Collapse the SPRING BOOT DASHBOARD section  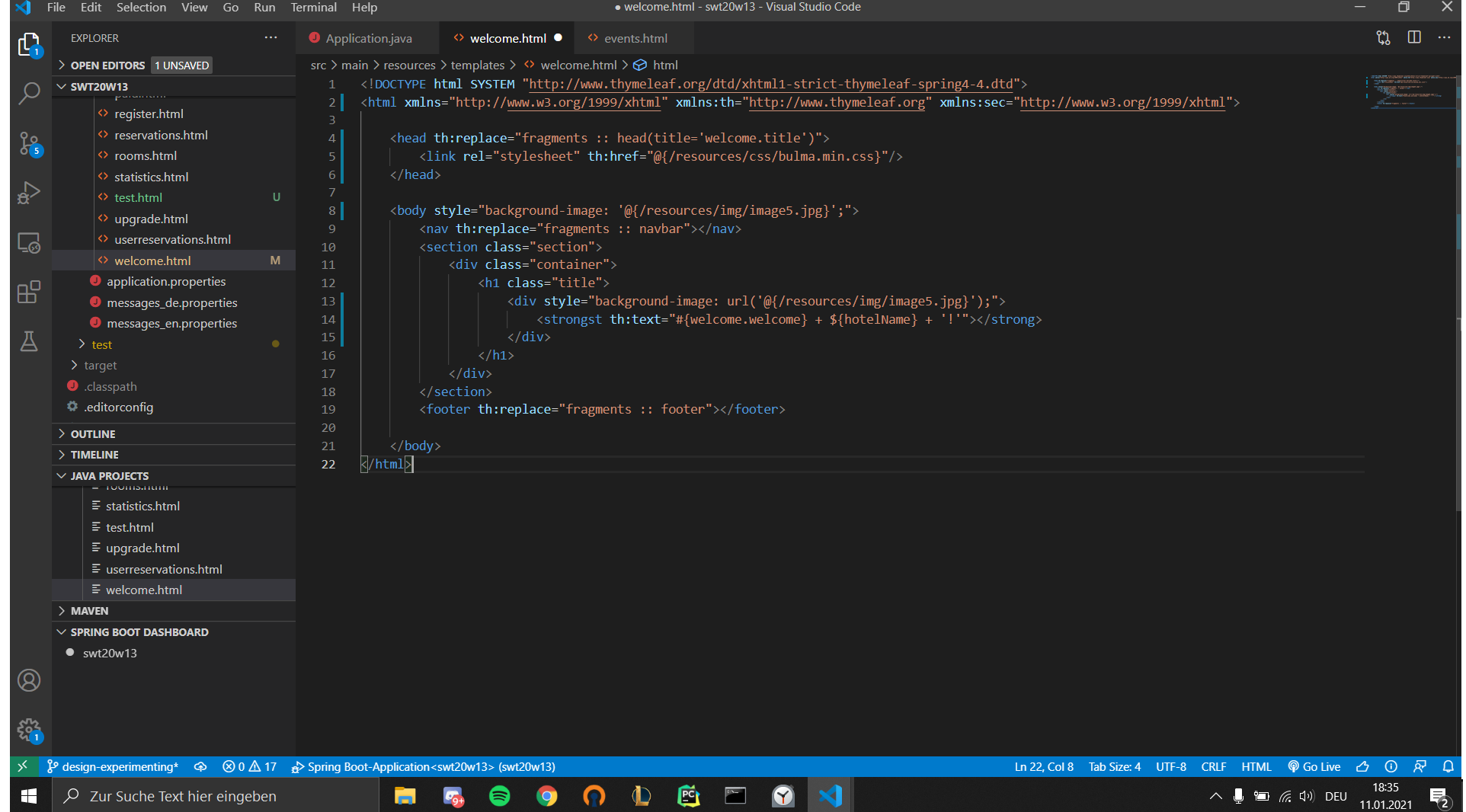(139, 632)
